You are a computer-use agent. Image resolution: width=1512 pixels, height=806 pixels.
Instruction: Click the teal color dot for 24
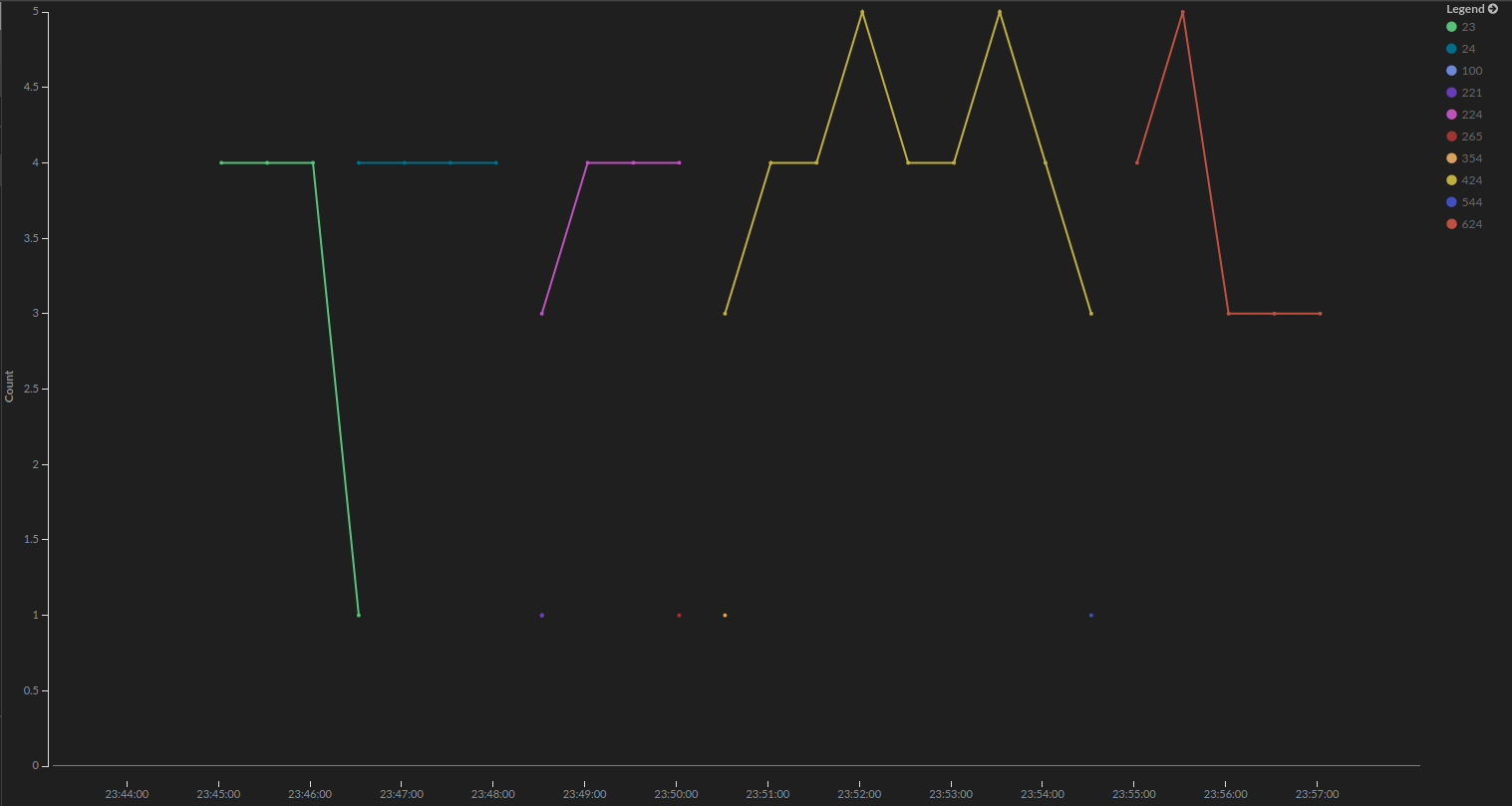click(x=1451, y=49)
